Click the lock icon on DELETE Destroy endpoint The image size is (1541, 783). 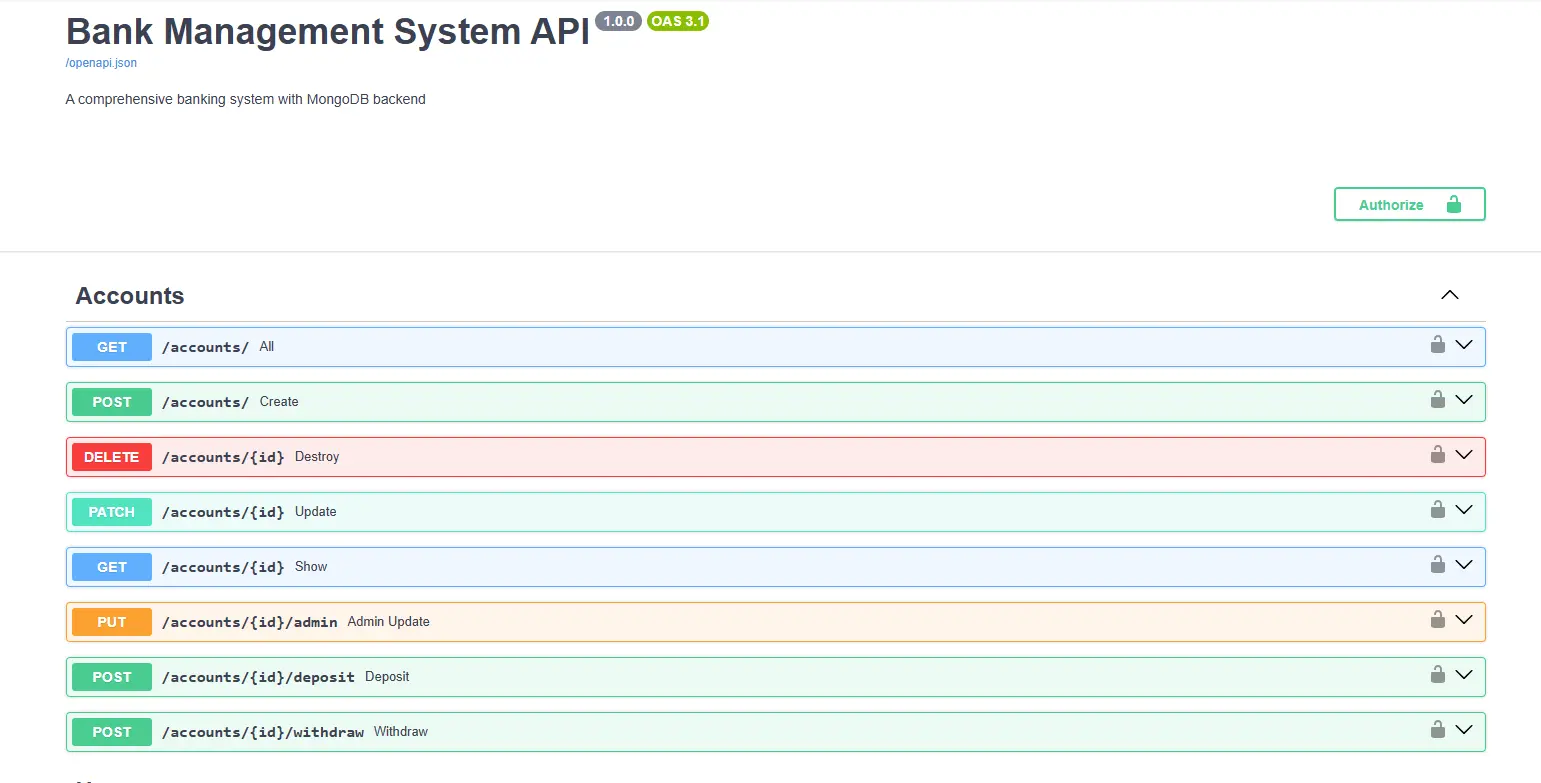1437,454
